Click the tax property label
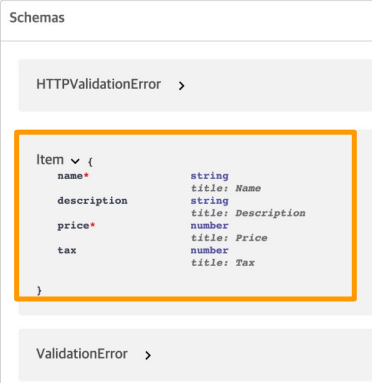The image size is (372, 383). (x=67, y=250)
